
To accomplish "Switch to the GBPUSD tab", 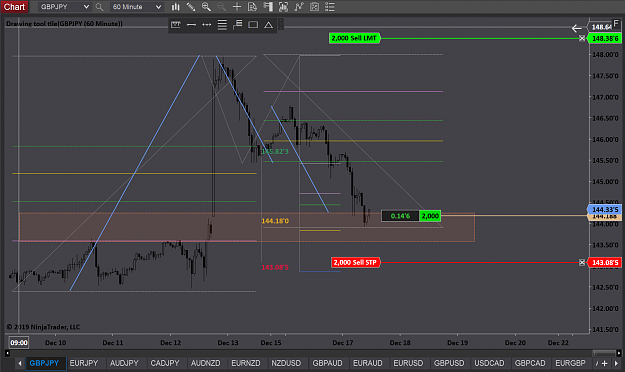I will coord(449,363).
